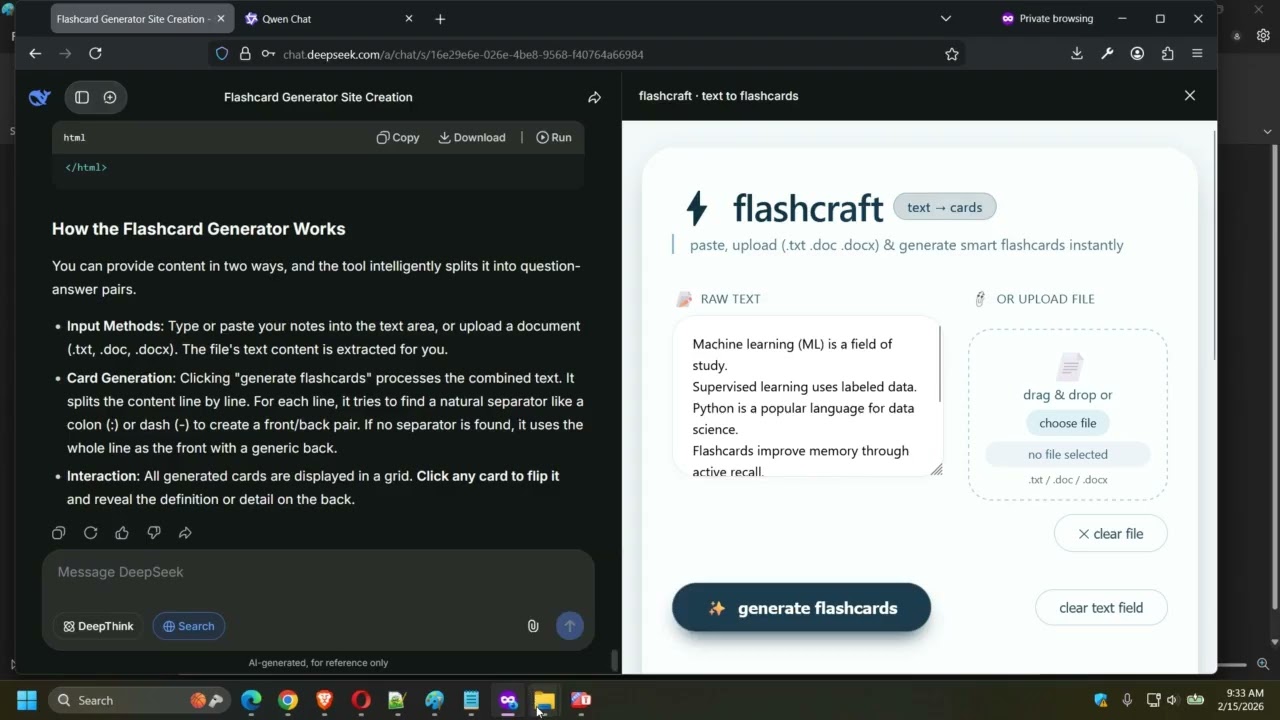Click the choose file button
The width and height of the screenshot is (1280, 720).
1068,423
